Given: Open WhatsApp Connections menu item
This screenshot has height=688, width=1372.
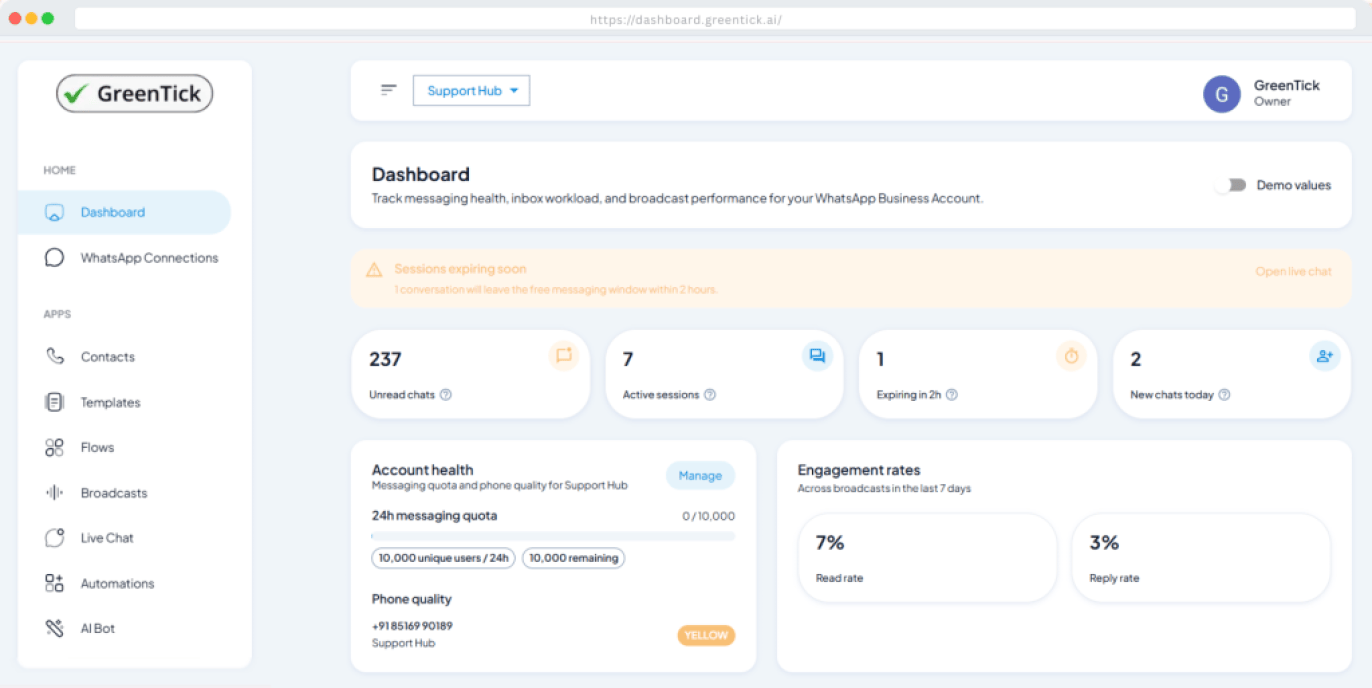Looking at the screenshot, I should click(x=124, y=258).
